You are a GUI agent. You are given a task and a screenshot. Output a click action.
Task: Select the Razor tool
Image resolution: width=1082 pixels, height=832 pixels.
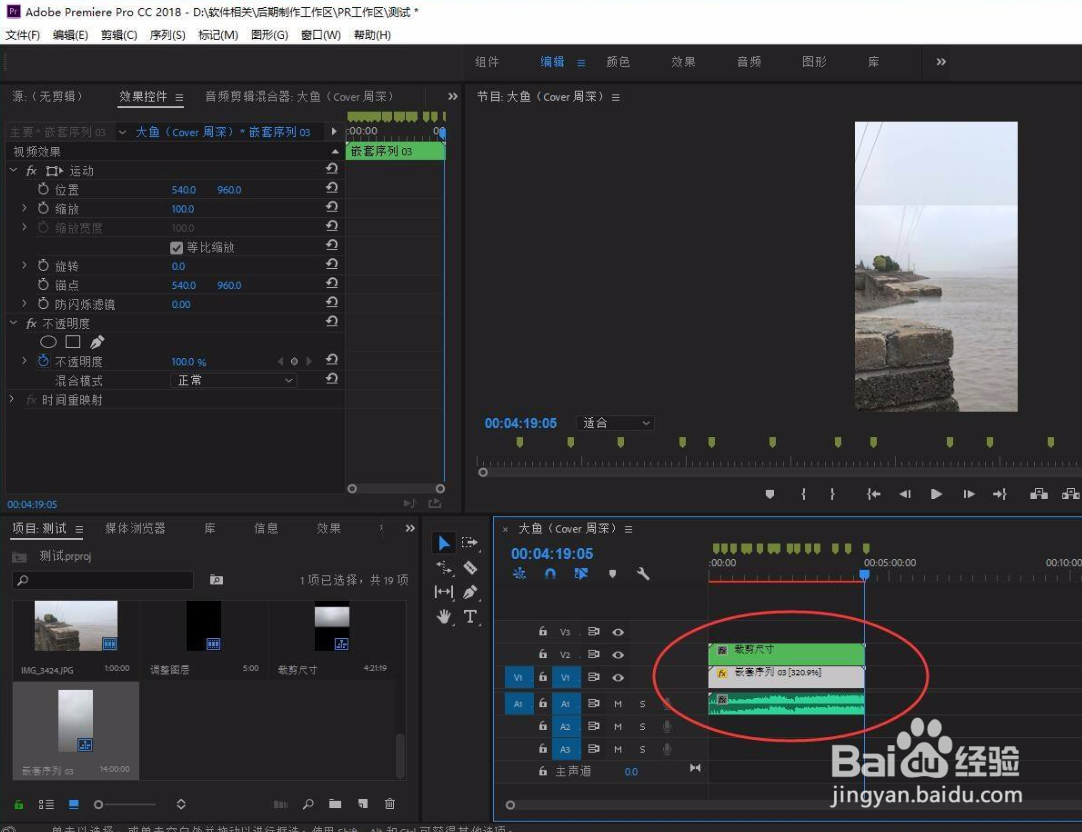click(x=470, y=568)
